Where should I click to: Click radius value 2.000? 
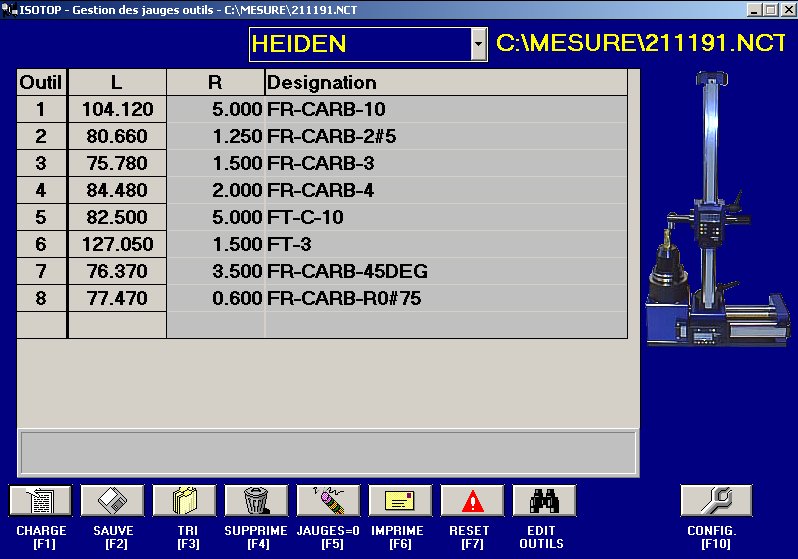coord(216,190)
